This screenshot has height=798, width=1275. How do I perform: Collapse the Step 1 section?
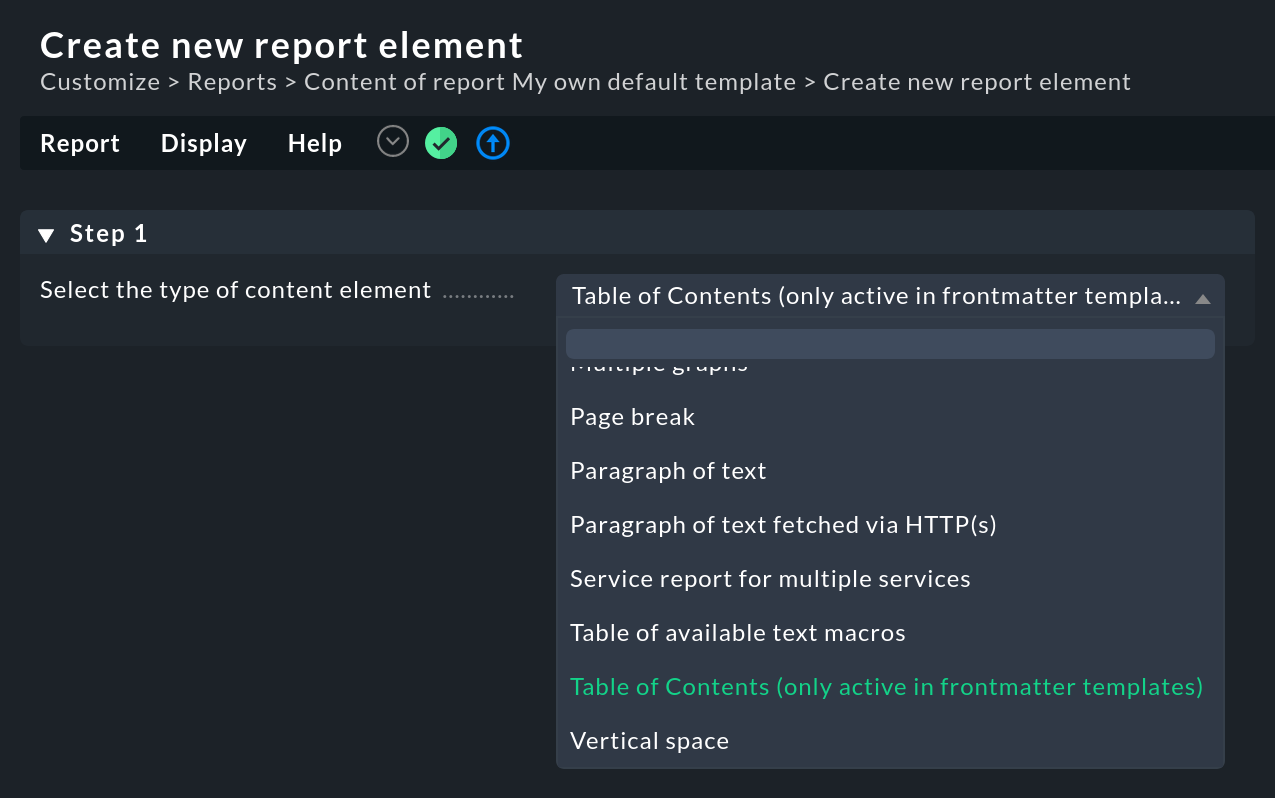coord(46,235)
